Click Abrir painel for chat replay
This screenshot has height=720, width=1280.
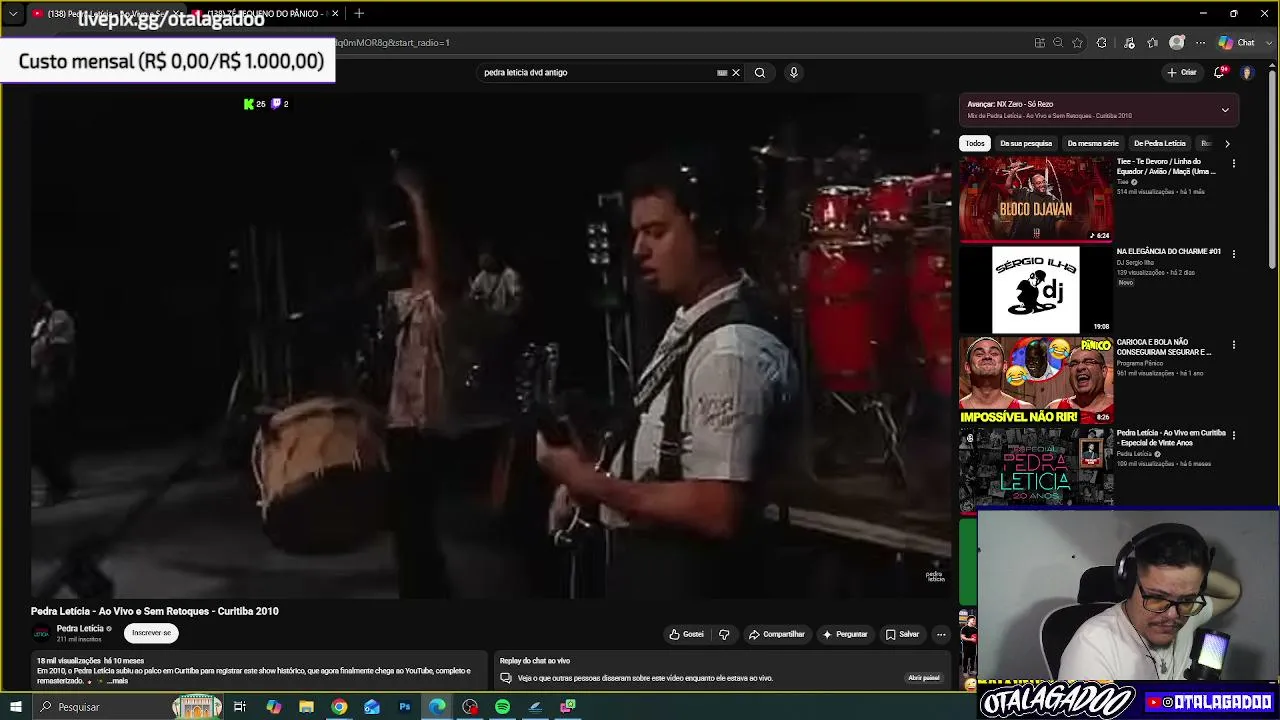[924, 678]
